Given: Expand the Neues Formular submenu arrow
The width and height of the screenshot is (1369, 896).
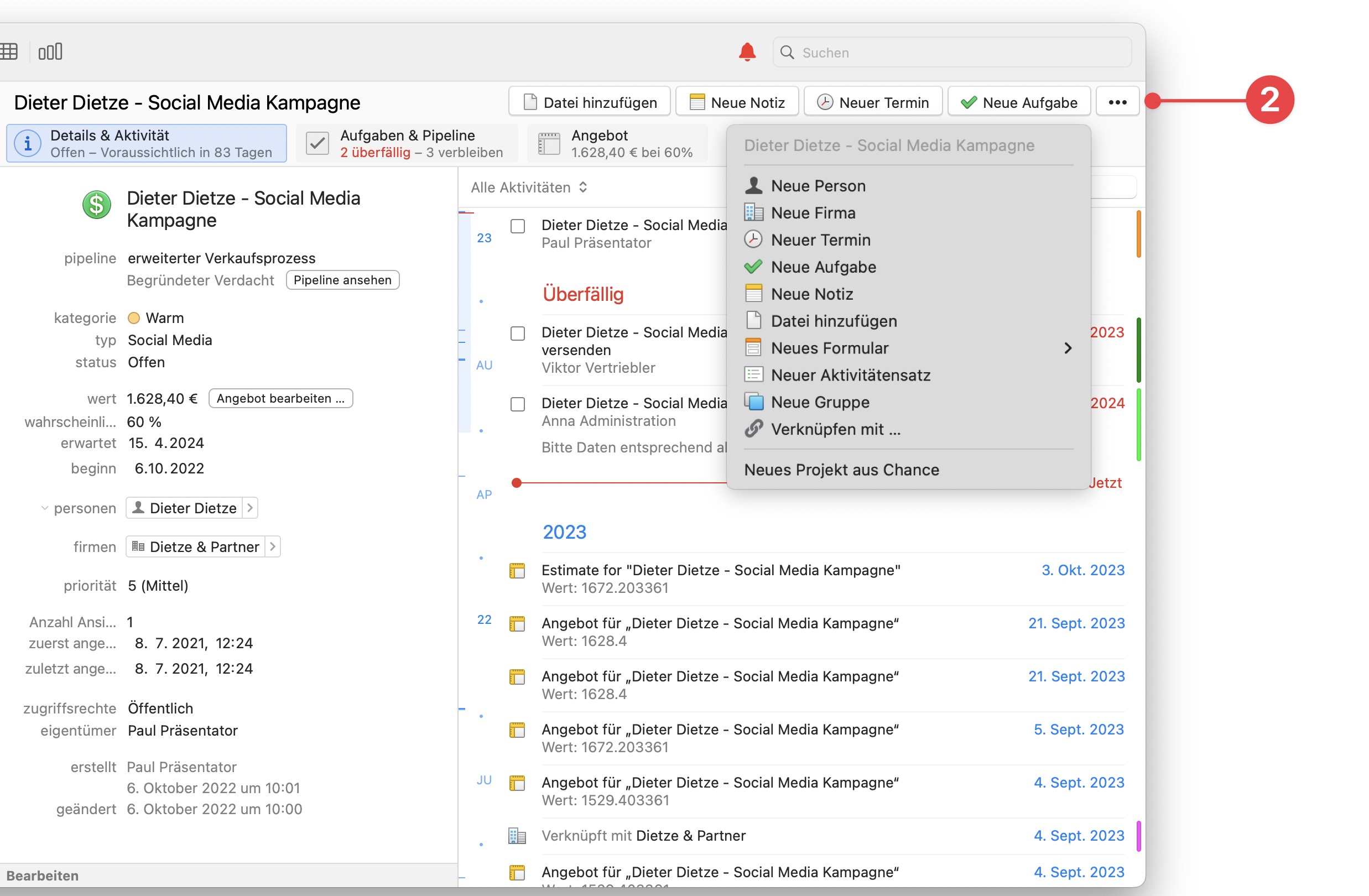Looking at the screenshot, I should pos(1068,348).
